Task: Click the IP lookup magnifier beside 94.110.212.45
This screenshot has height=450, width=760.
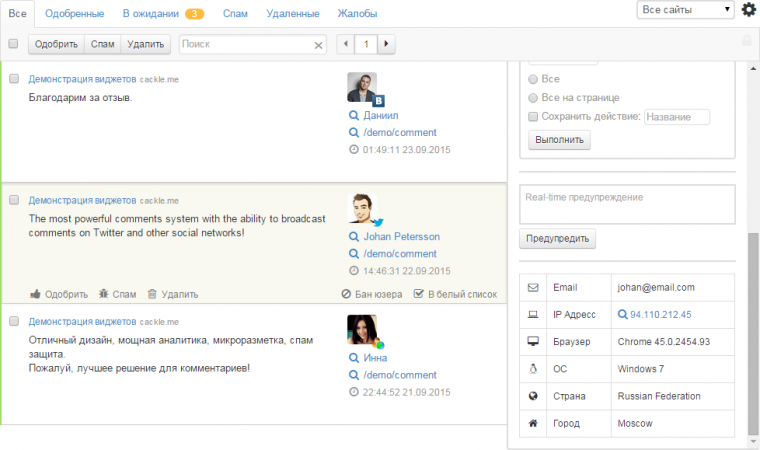Action: (x=624, y=314)
